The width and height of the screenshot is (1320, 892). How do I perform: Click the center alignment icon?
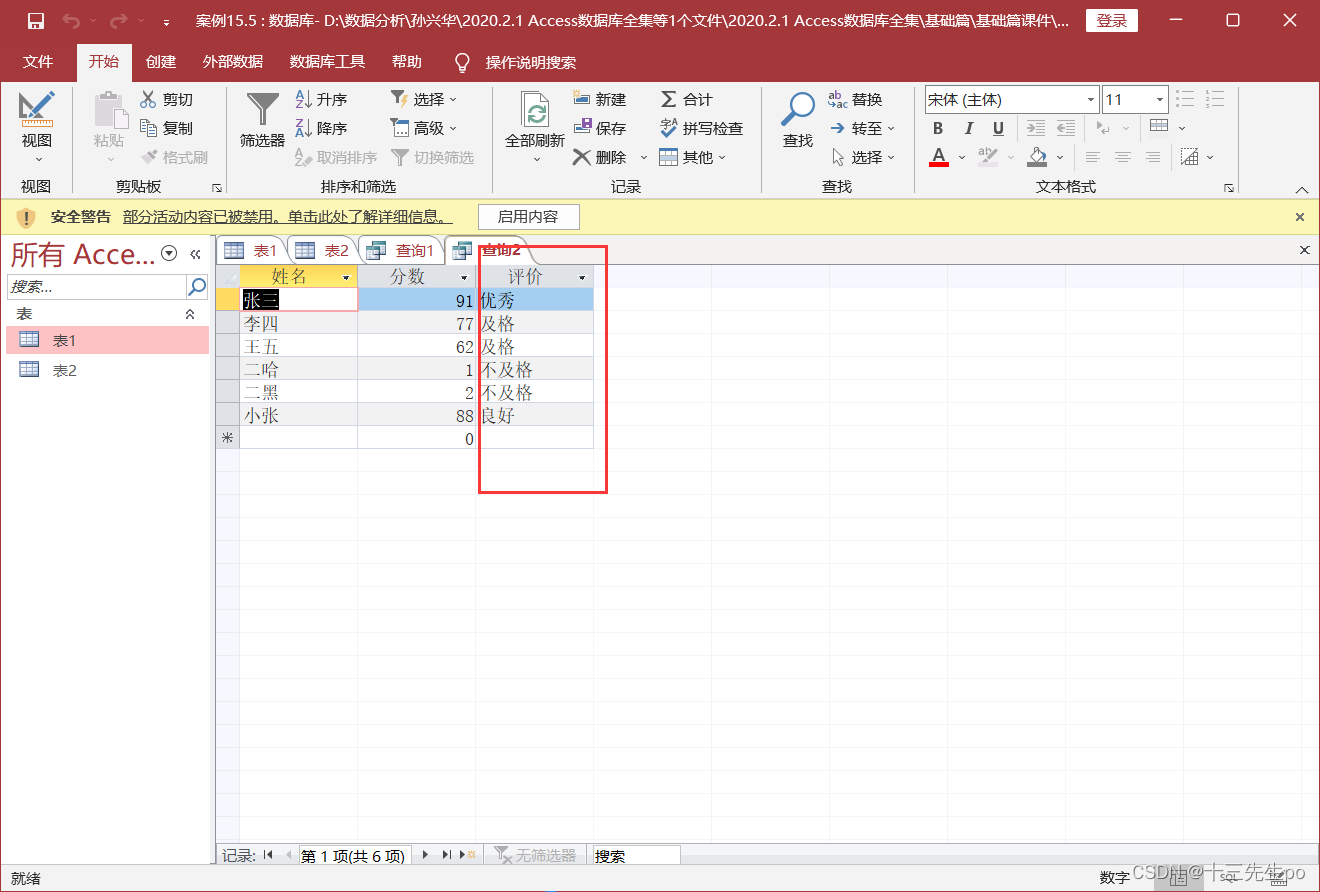pyautogui.click(x=1123, y=157)
